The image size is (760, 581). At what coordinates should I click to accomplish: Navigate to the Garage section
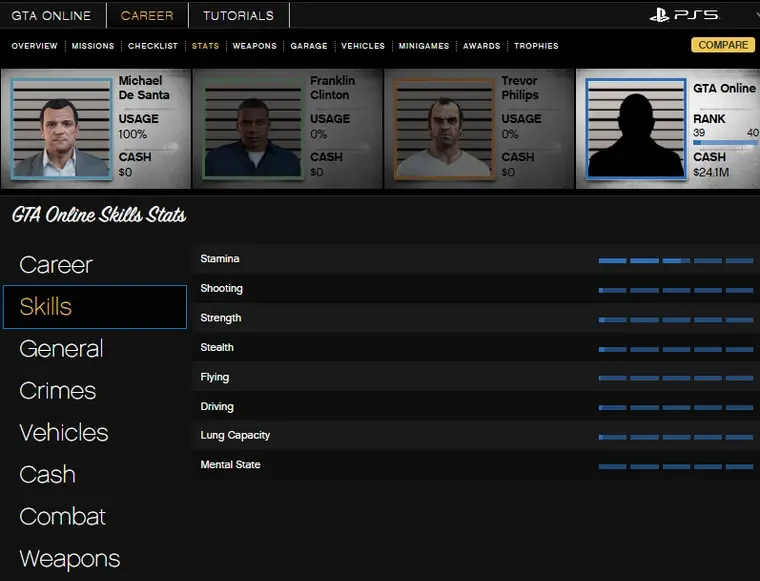(x=309, y=46)
